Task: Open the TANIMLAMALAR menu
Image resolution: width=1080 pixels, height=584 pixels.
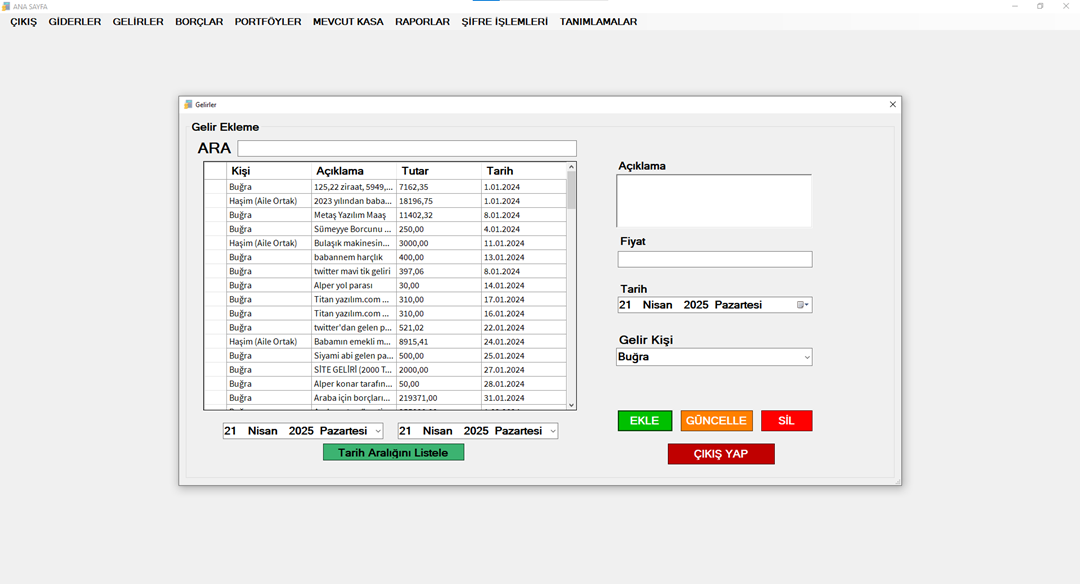Action: coord(598,22)
